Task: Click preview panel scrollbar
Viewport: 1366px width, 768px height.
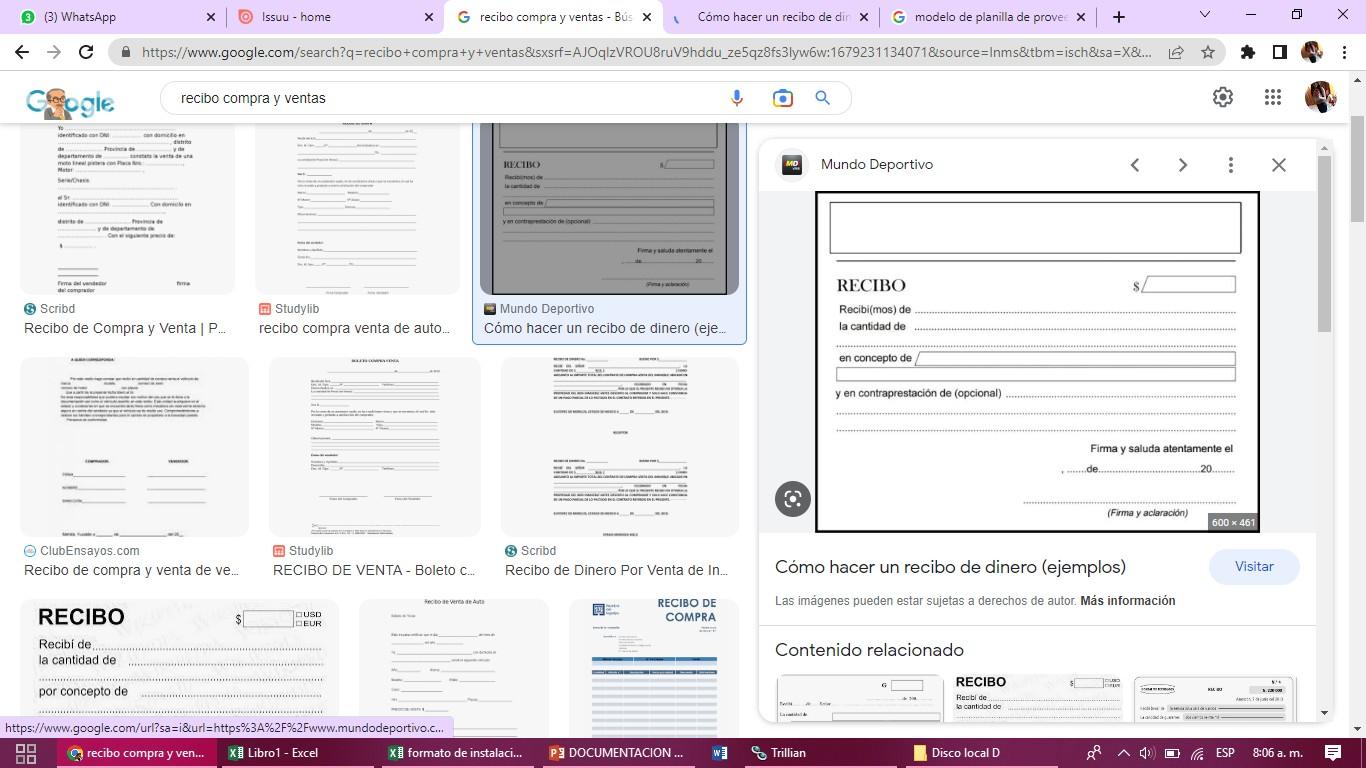Action: point(1325,245)
